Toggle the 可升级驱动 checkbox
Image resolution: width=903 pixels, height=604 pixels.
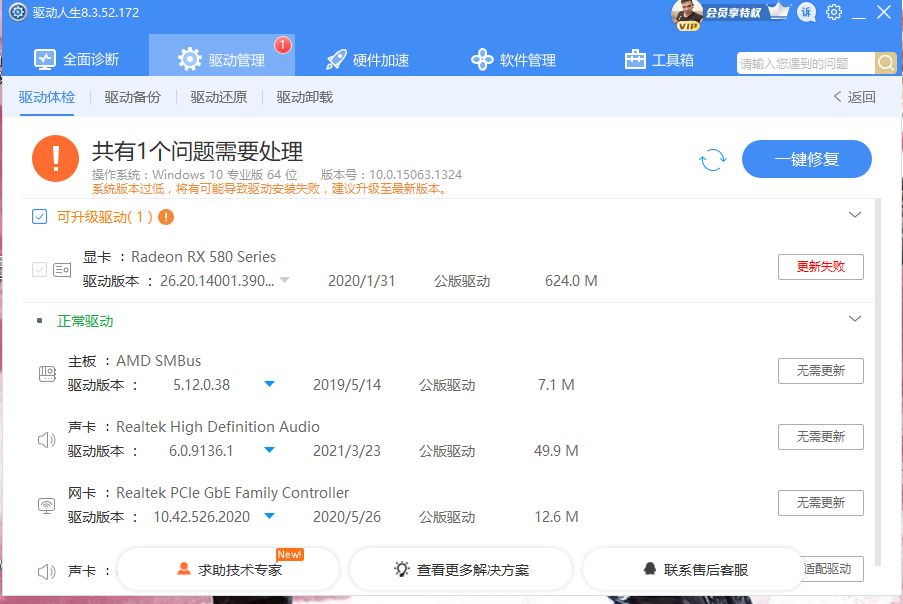coord(39,216)
